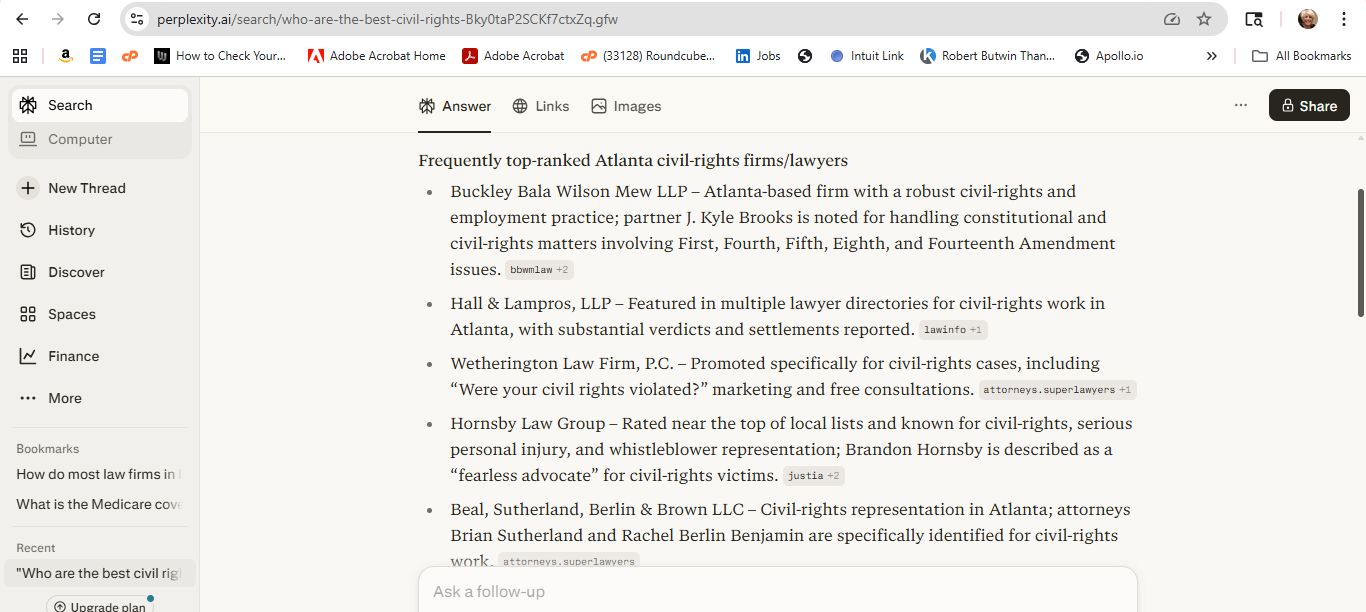Open site information icon in address bar

coord(138,19)
